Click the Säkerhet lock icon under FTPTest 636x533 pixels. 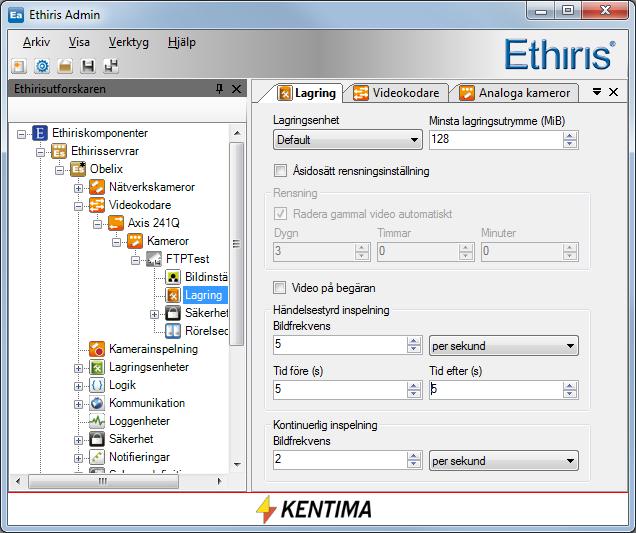[173, 313]
